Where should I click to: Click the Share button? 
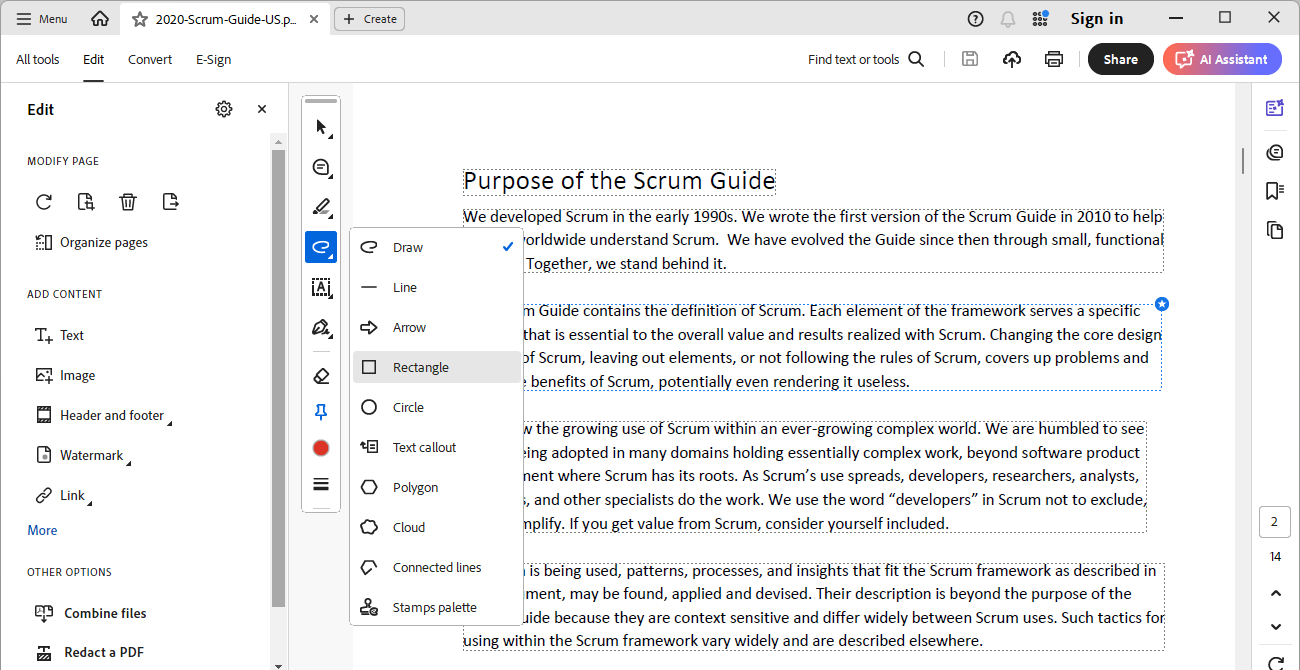tap(1120, 59)
